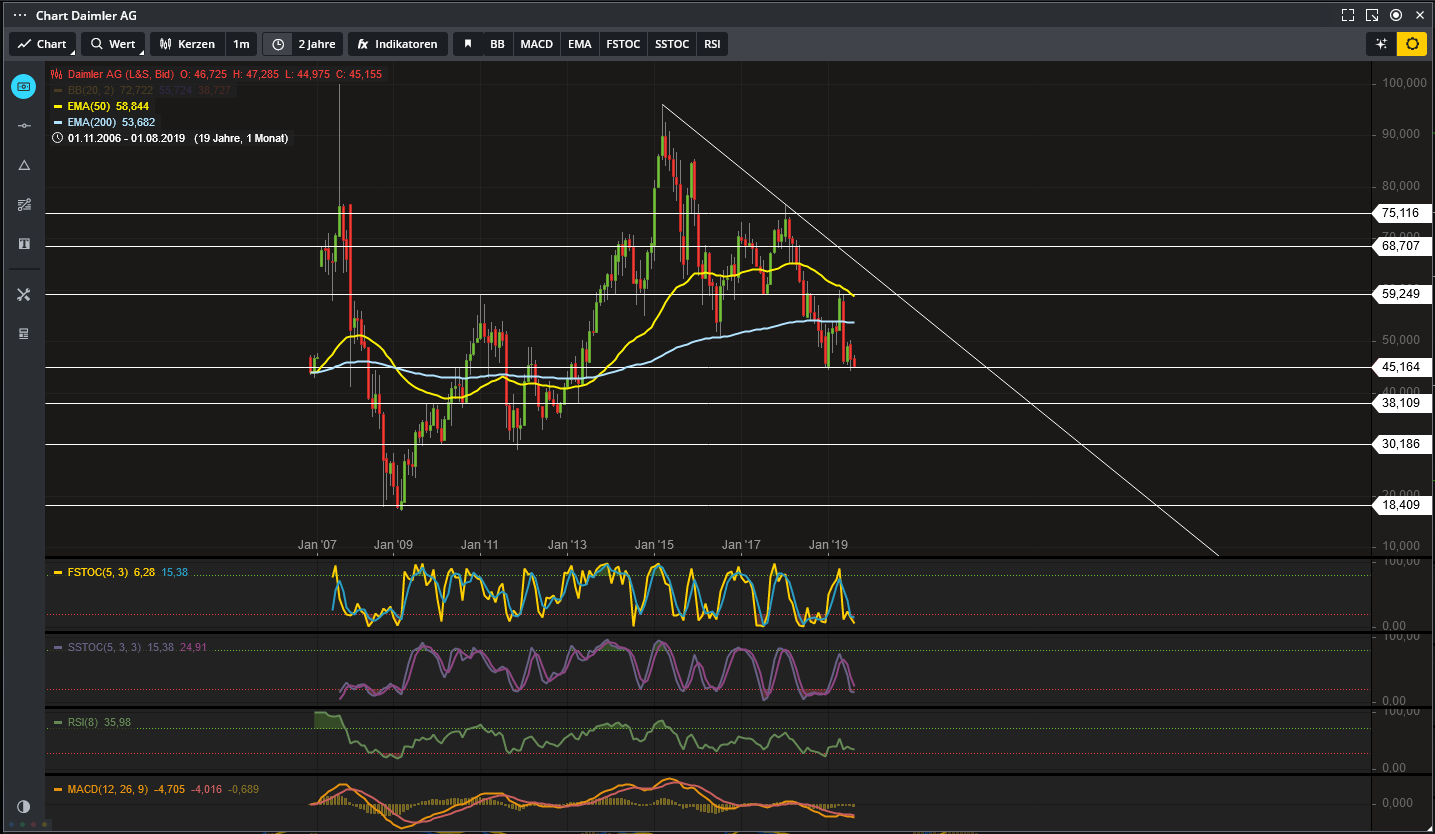Select the text annotation tool
The width and height of the screenshot is (1435, 834).
24,244
